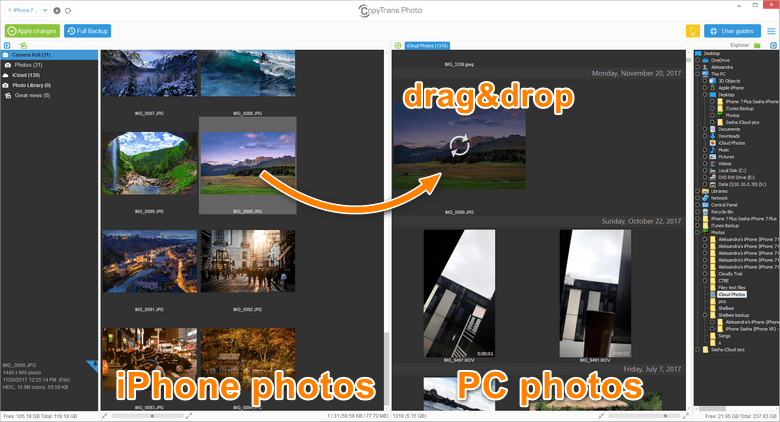
Task: Click the eject device icon beside the device selector
Action: point(57,10)
